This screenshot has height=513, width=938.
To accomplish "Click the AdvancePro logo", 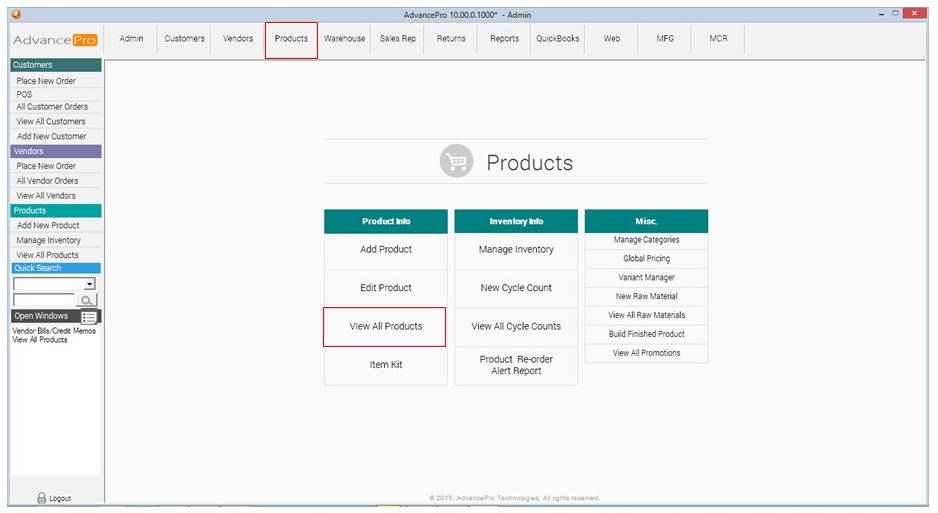I will coord(55,39).
